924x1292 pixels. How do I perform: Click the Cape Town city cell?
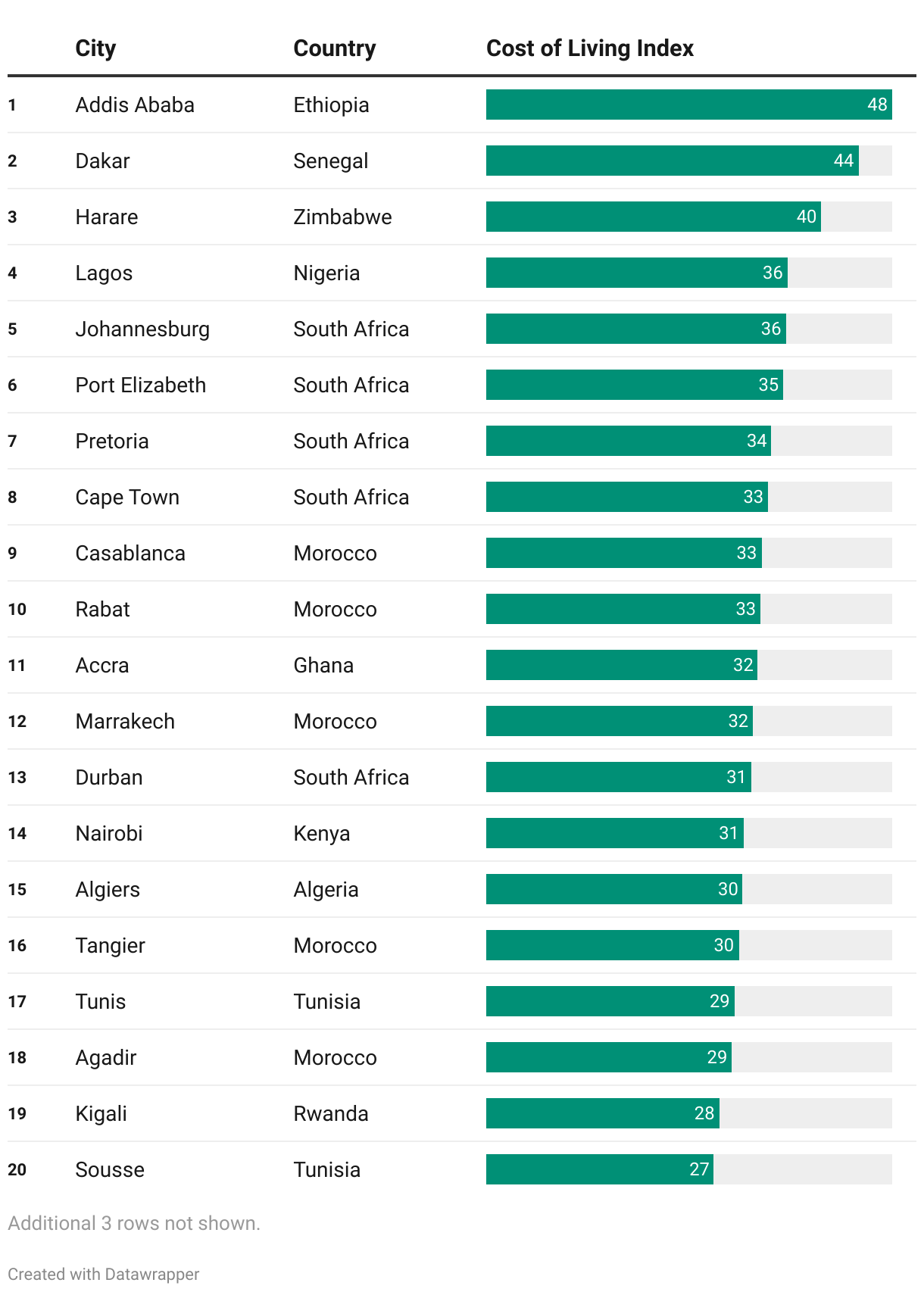click(x=127, y=497)
